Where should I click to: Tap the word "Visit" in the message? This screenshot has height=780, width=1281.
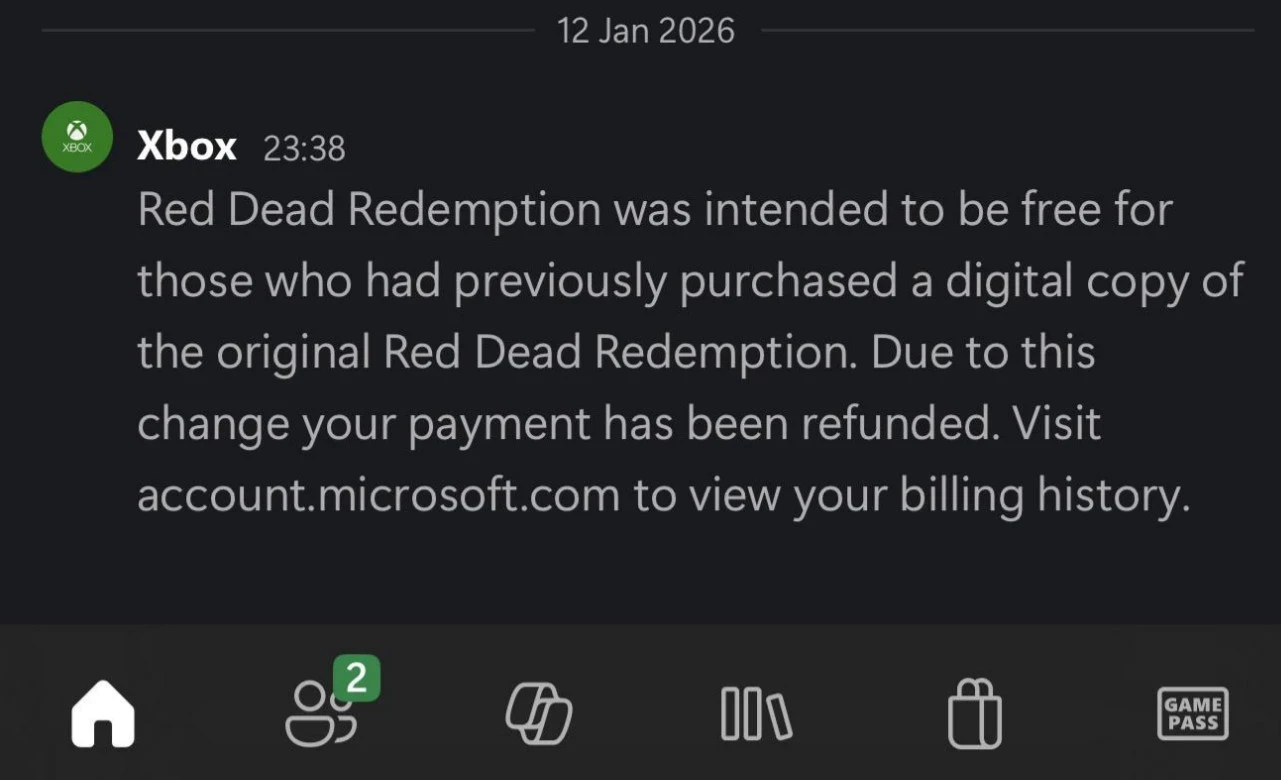pyautogui.click(x=1056, y=424)
